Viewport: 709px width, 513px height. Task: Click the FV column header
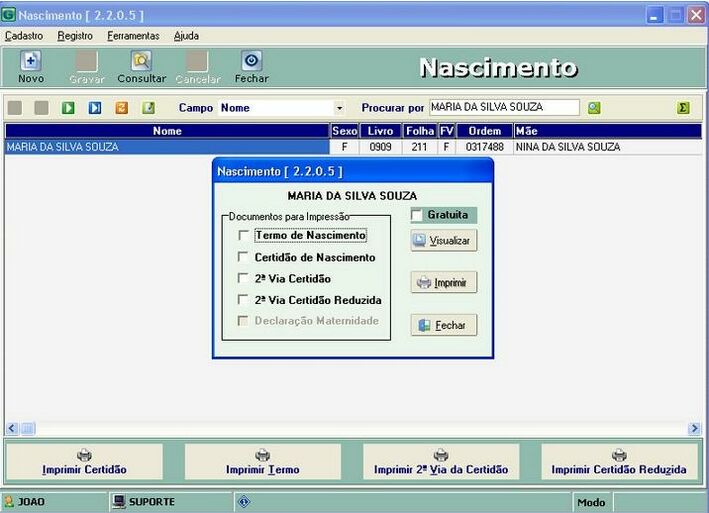(x=447, y=131)
